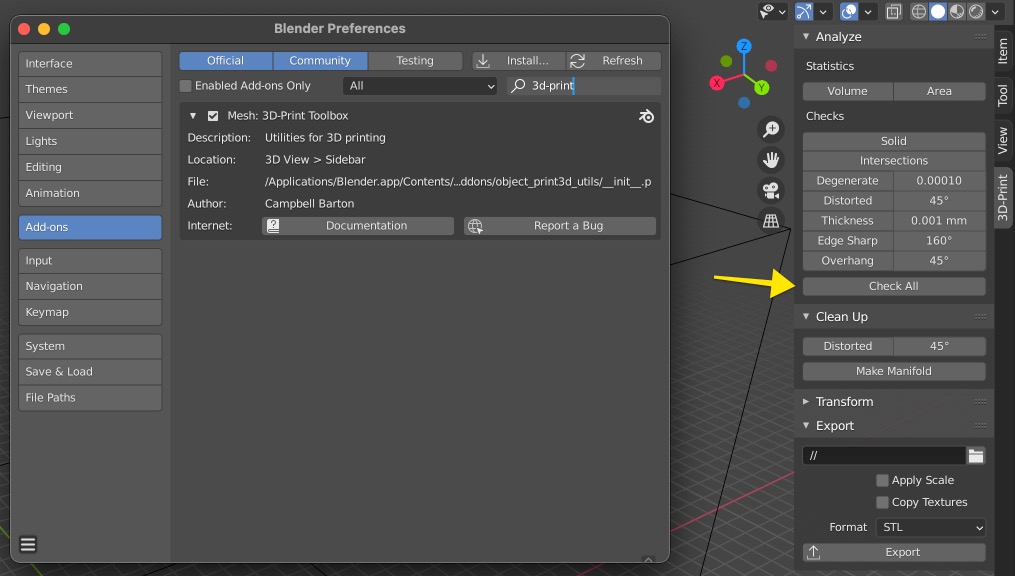Open the gizmo options dropdown arrow
The image size is (1015, 576).
click(x=823, y=12)
